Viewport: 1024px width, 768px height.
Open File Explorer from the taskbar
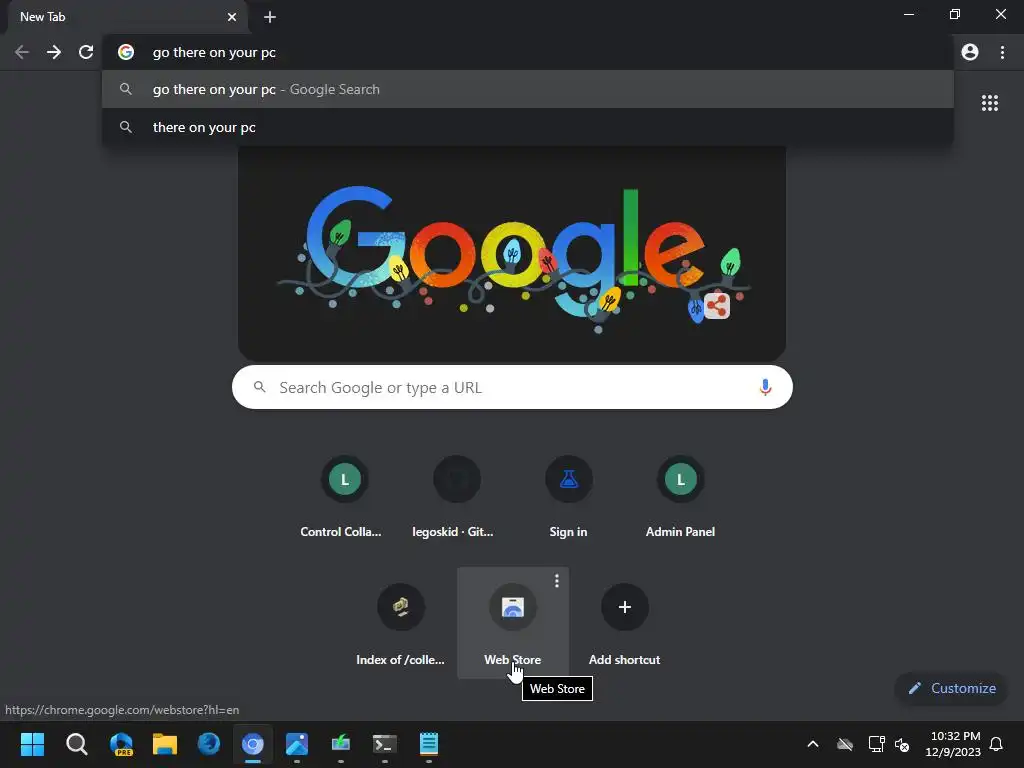pos(165,744)
